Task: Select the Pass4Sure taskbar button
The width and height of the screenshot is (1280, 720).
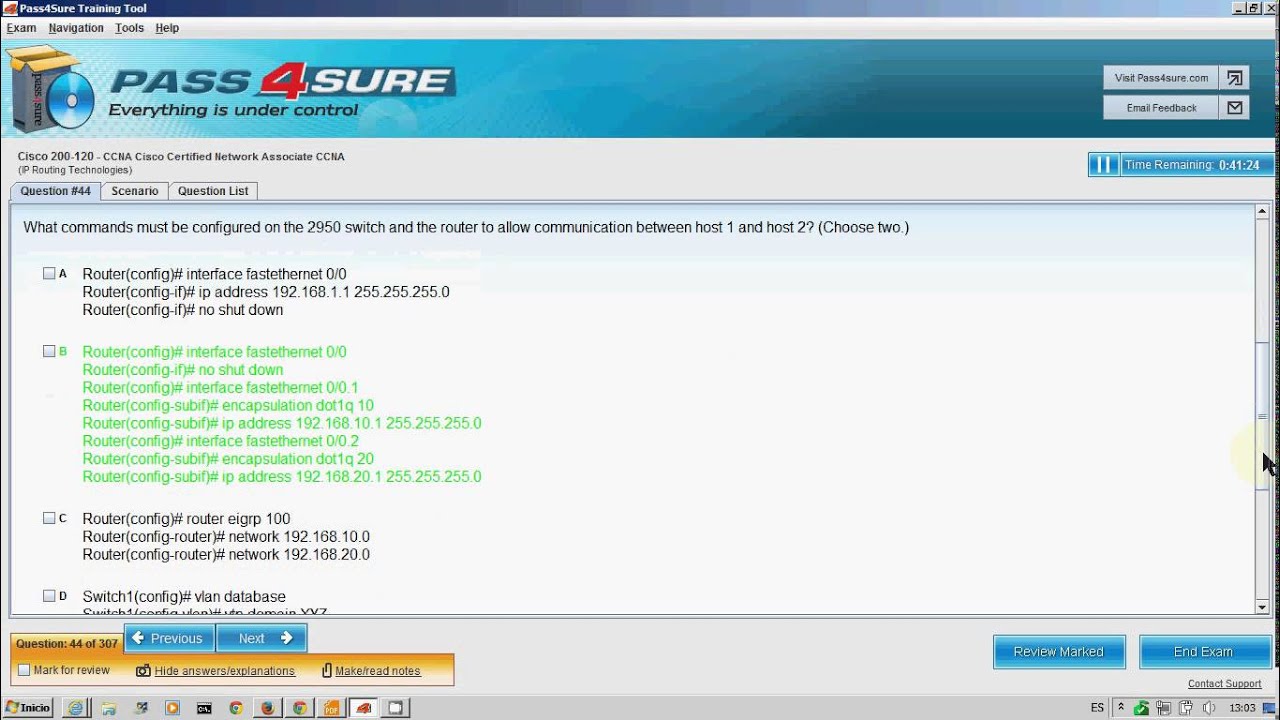Action: (x=363, y=708)
